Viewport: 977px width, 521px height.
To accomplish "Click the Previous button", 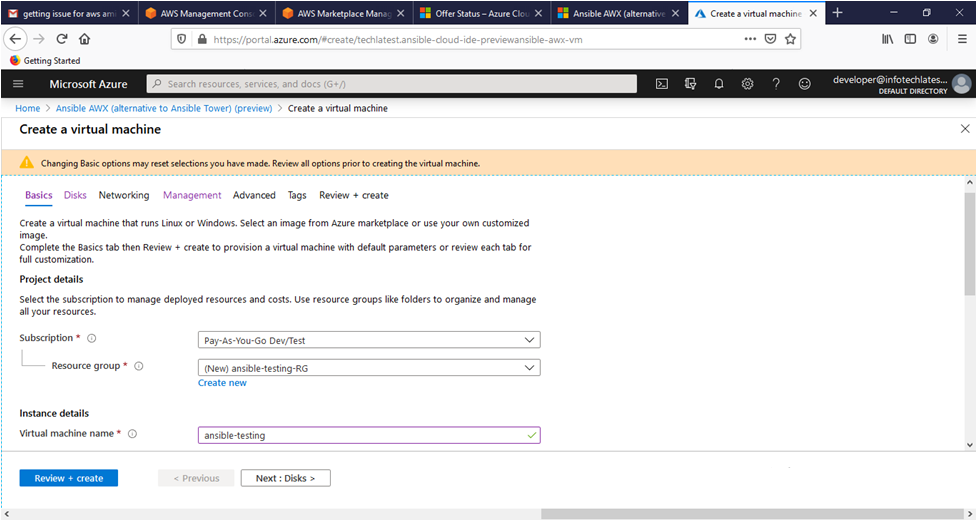I will [x=196, y=478].
